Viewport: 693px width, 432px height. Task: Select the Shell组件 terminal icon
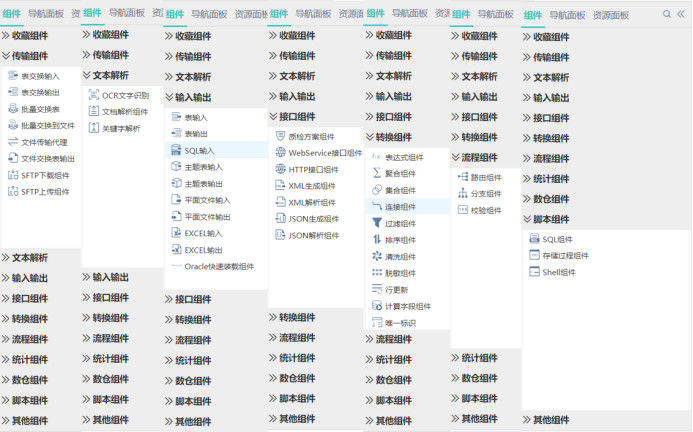(x=534, y=272)
